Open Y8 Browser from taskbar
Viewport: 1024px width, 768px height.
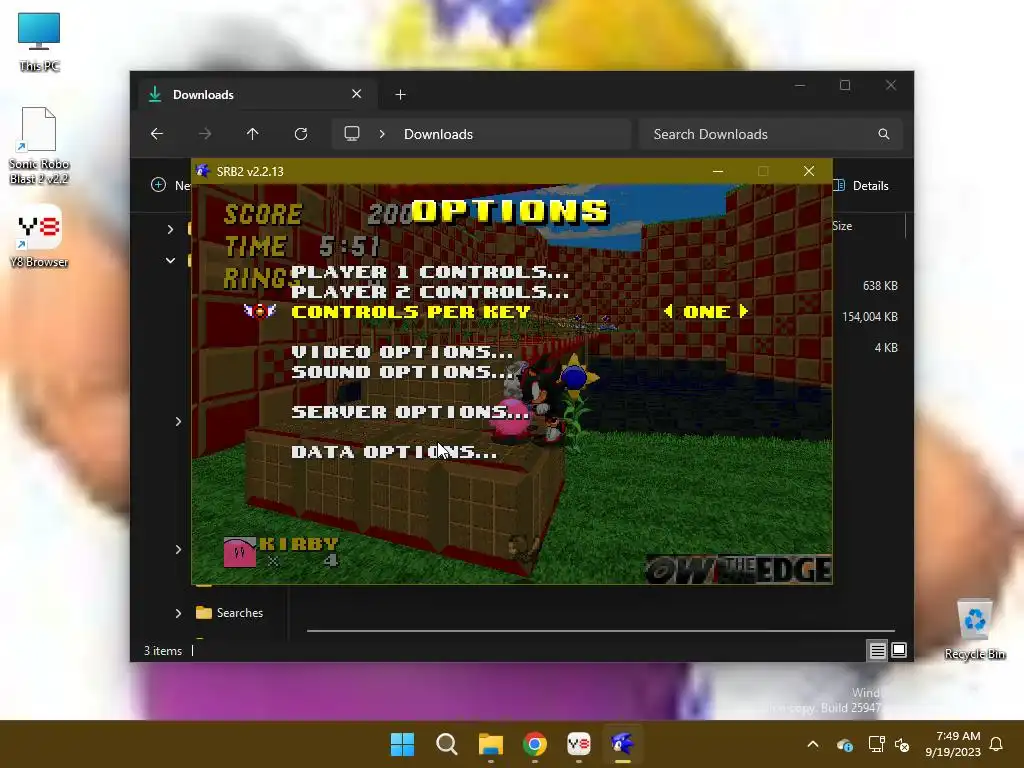579,744
